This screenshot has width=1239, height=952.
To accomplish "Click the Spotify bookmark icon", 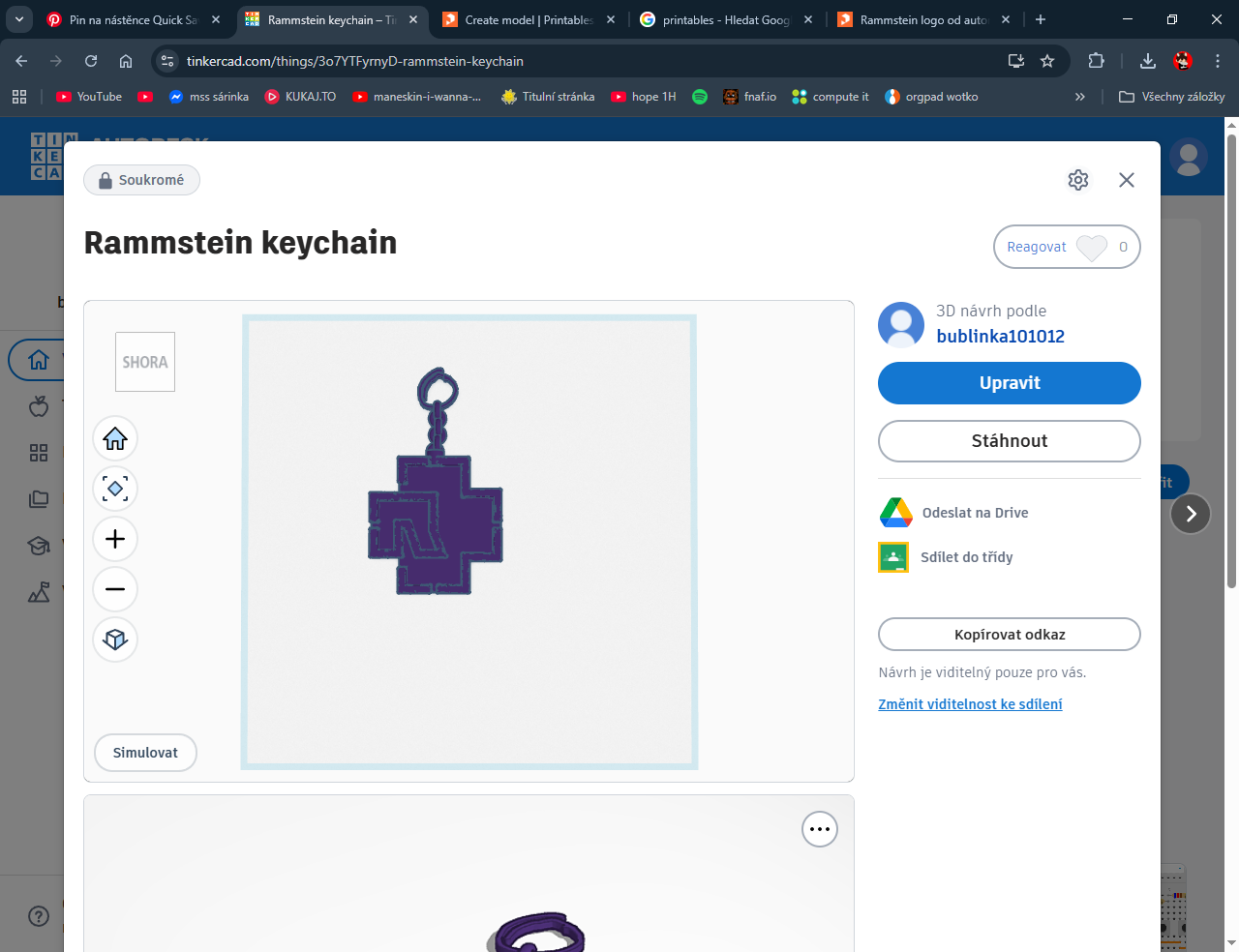I will pyautogui.click(x=700, y=97).
